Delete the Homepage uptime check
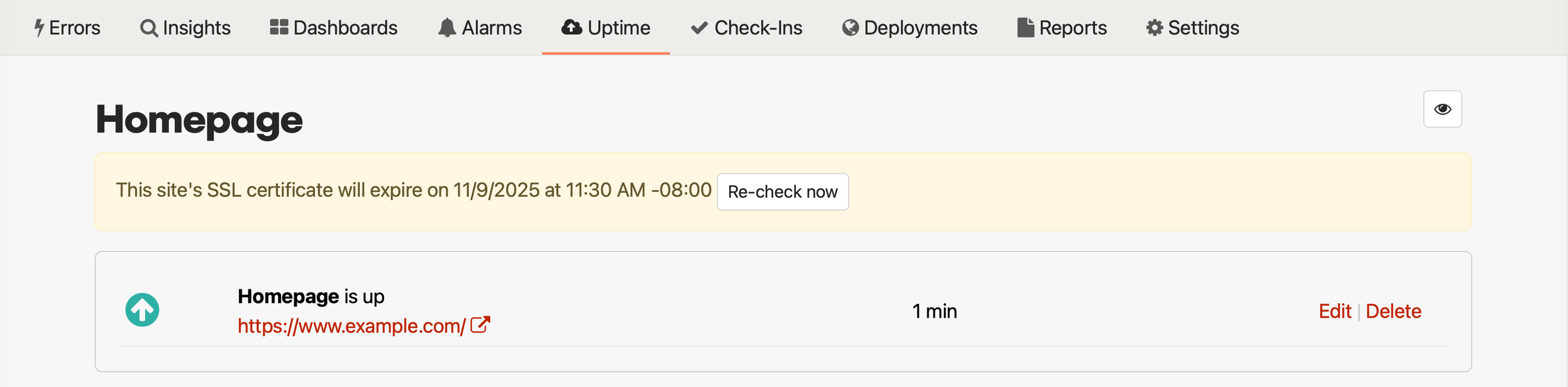The width and height of the screenshot is (1568, 387). point(1394,310)
